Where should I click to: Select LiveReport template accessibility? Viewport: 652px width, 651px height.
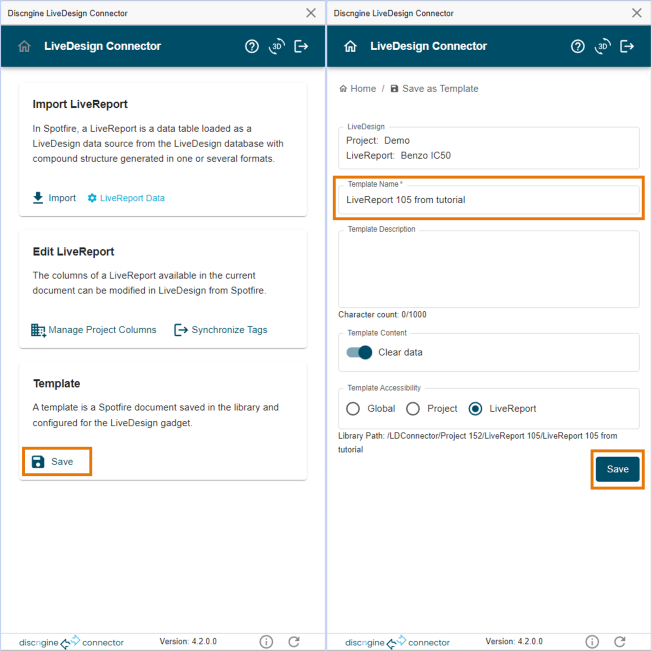[x=475, y=409]
